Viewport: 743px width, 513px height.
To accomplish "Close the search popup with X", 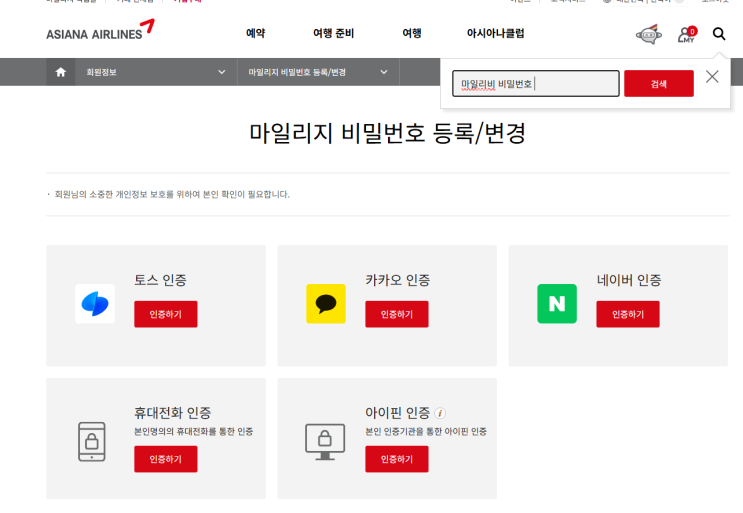I will (x=712, y=77).
